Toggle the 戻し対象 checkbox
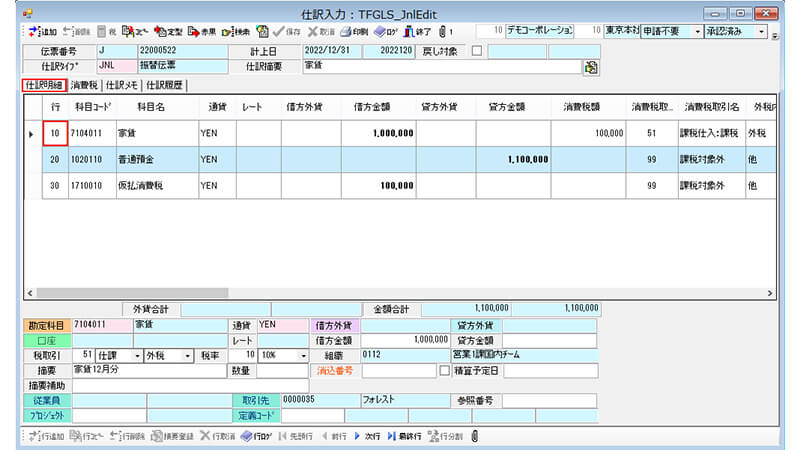The image size is (800, 450). (476, 51)
